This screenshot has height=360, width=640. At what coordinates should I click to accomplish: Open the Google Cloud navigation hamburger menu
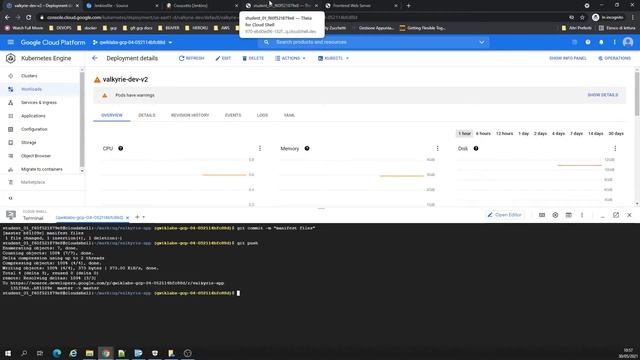tap(11, 42)
